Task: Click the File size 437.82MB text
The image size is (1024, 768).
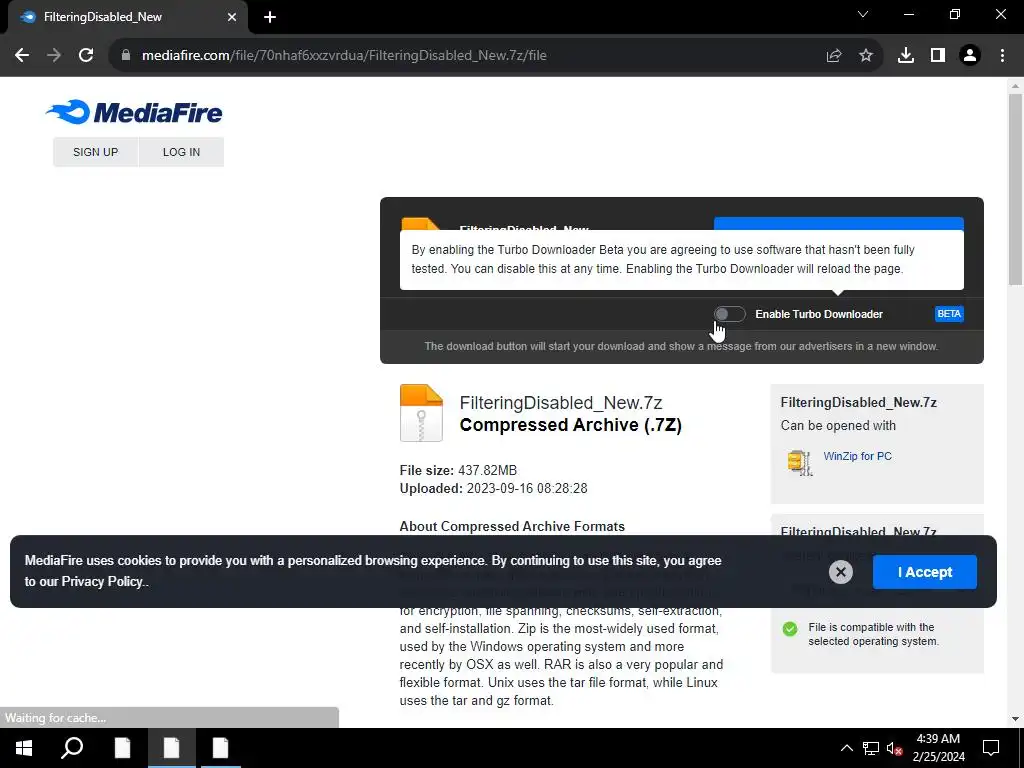Action: pos(458,470)
